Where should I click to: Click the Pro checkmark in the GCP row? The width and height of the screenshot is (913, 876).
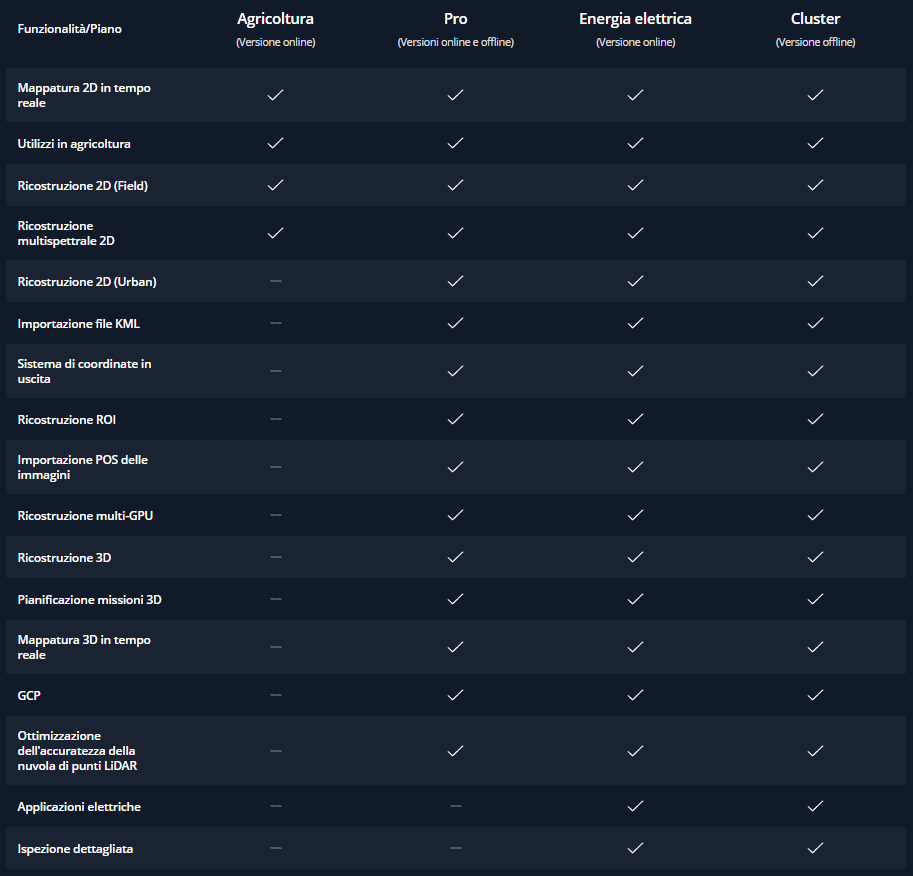pyautogui.click(x=455, y=695)
